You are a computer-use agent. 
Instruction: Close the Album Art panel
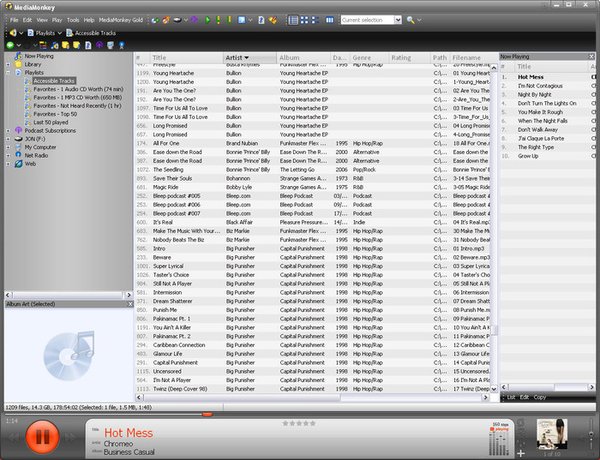(x=130, y=304)
